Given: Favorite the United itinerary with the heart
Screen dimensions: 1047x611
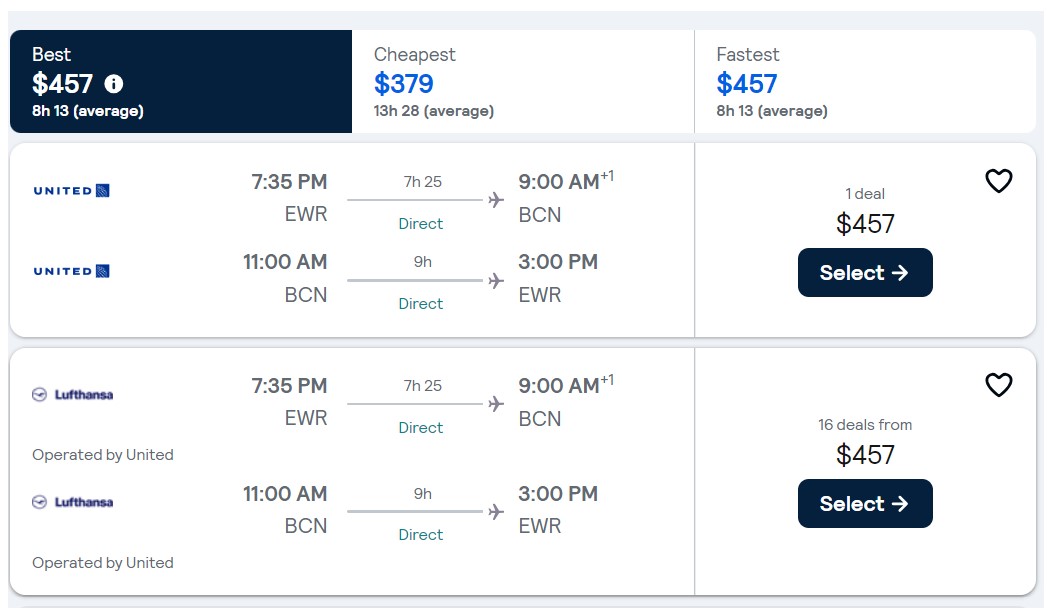Looking at the screenshot, I should tap(998, 181).
